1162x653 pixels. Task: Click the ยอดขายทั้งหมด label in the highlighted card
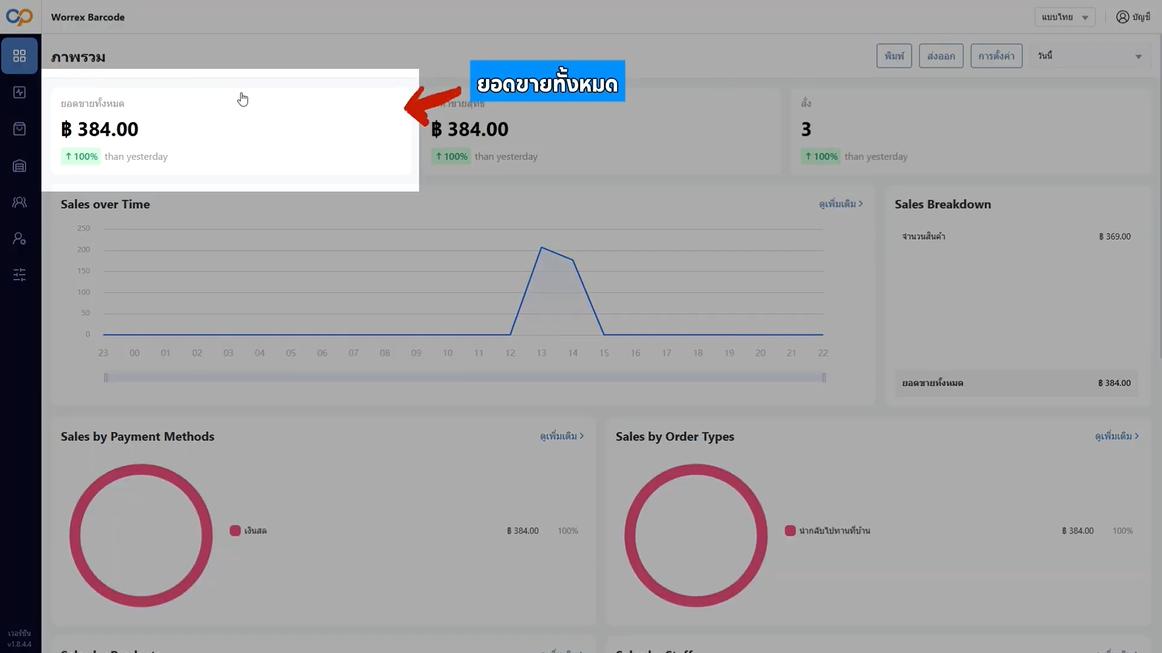click(x=93, y=104)
